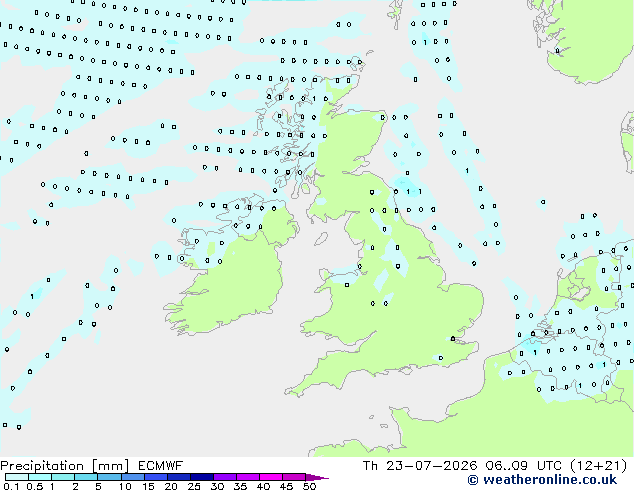The height and width of the screenshot is (490, 634).
Task: Click the 45–50 mm legend swatch
Action: point(294,477)
